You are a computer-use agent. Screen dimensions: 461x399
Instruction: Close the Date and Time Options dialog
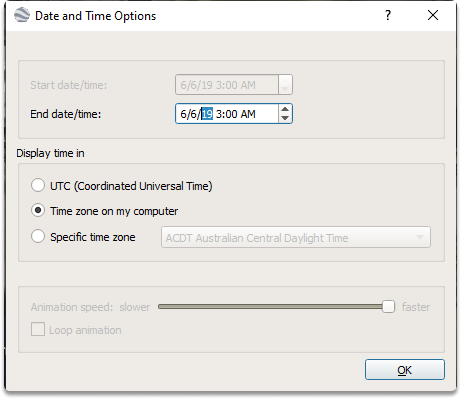click(433, 15)
